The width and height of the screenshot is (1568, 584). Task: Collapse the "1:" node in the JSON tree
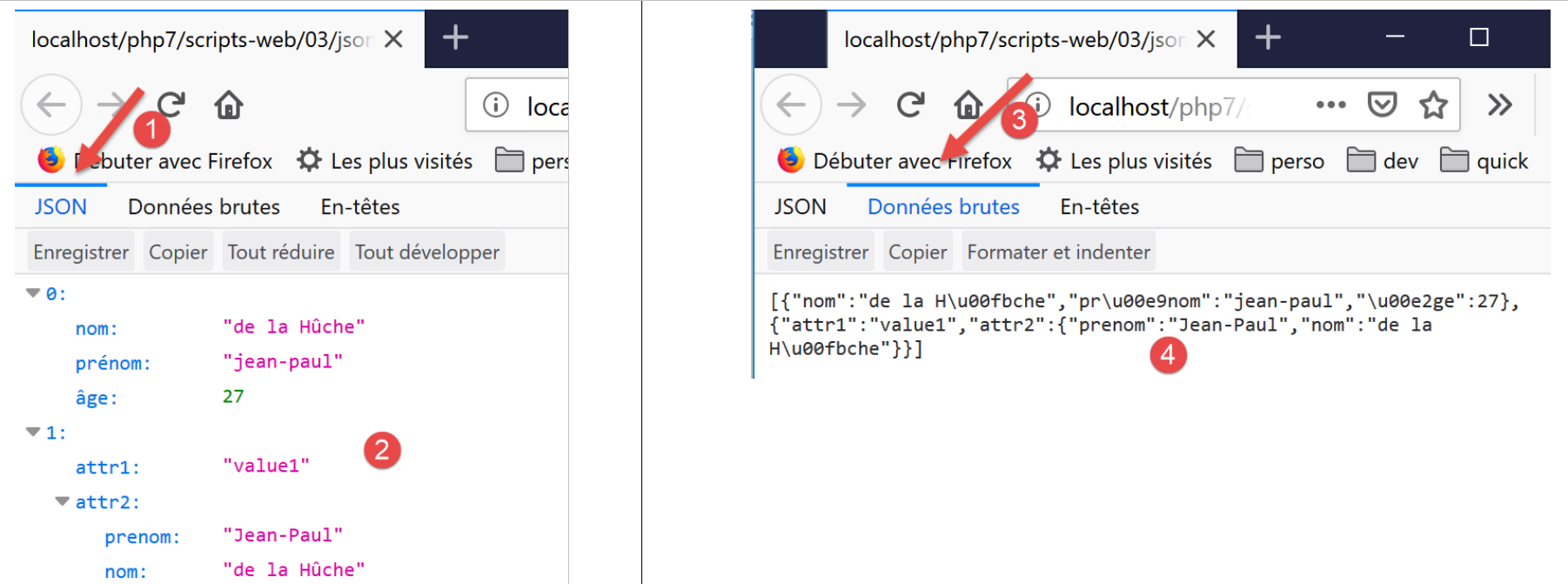[33, 432]
